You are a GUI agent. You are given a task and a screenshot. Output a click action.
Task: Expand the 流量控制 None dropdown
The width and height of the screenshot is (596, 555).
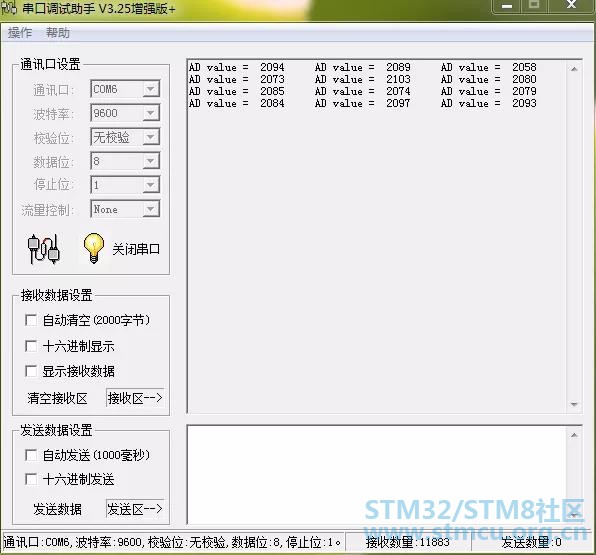point(151,209)
